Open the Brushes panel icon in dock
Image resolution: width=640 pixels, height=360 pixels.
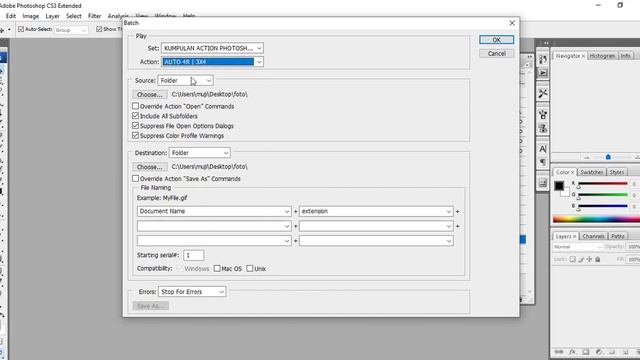[542, 114]
